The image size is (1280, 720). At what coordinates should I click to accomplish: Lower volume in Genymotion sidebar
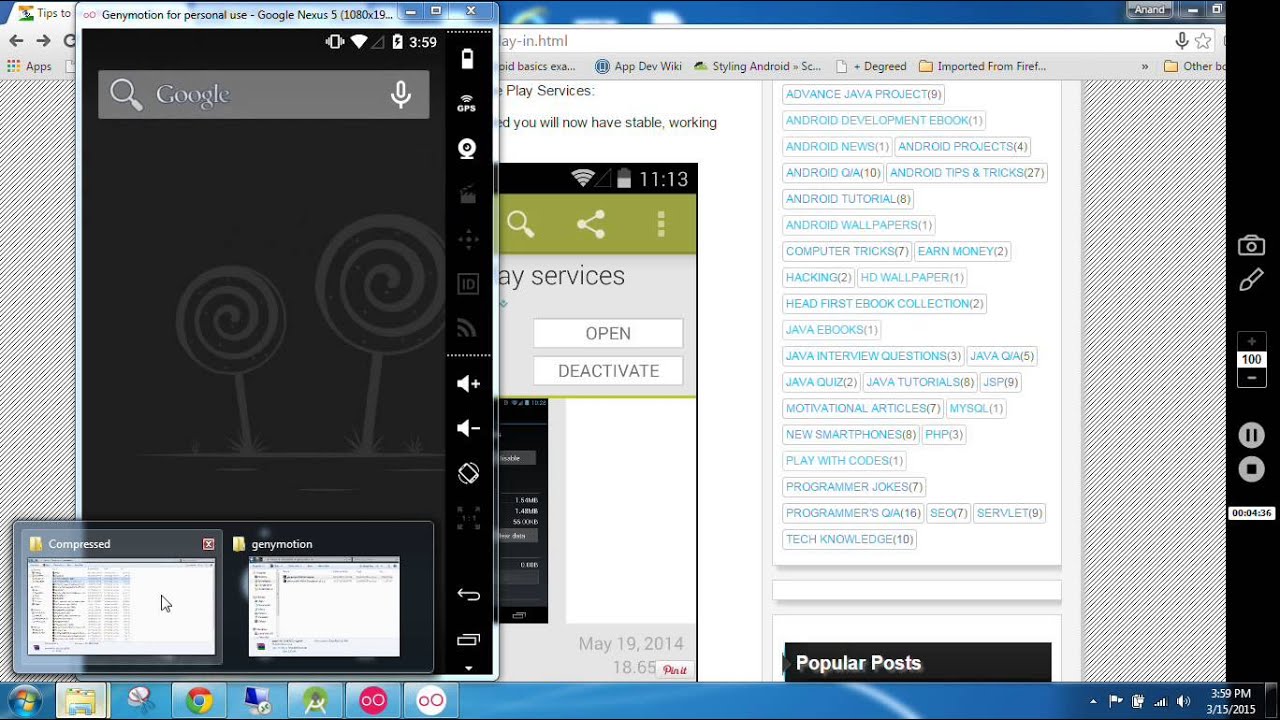click(468, 428)
